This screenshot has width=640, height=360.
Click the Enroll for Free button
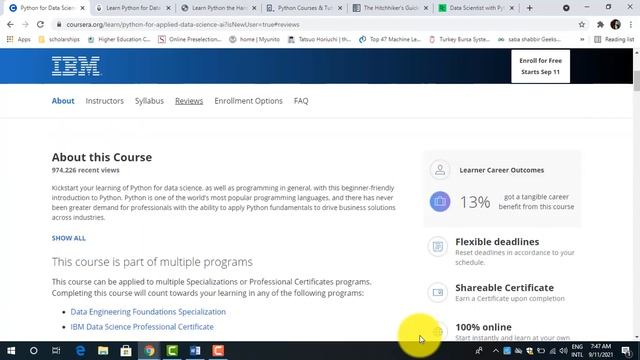click(x=540, y=66)
